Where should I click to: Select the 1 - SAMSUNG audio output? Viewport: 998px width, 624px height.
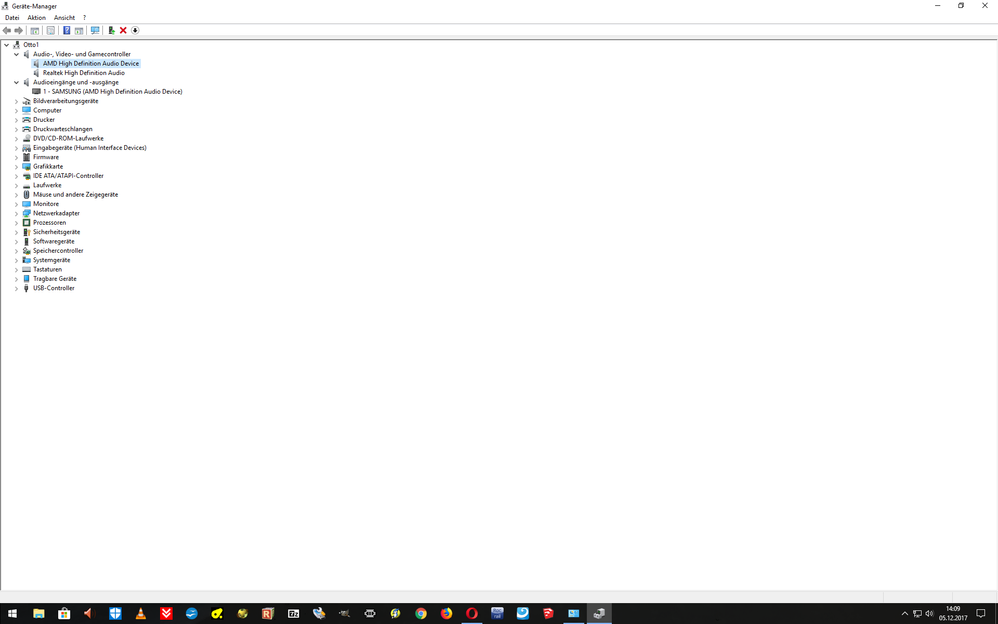[112, 92]
